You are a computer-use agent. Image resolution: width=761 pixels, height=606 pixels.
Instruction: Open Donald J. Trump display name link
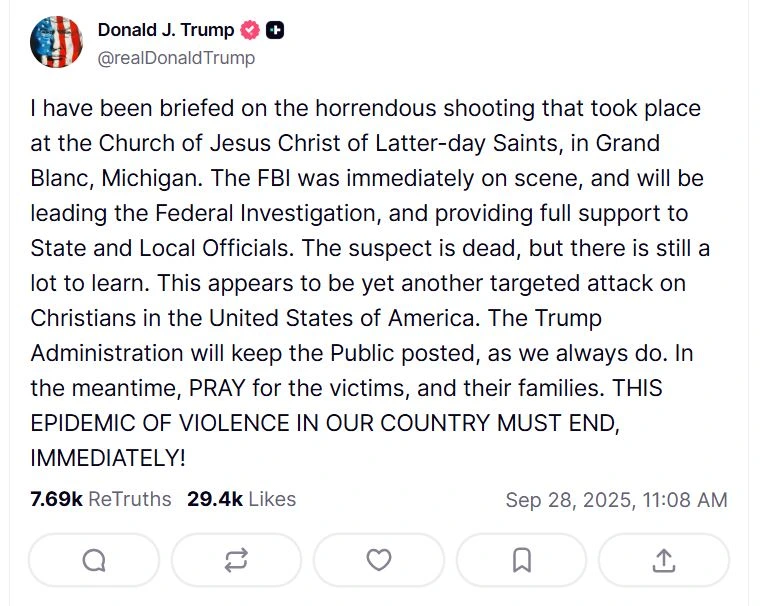pos(166,30)
